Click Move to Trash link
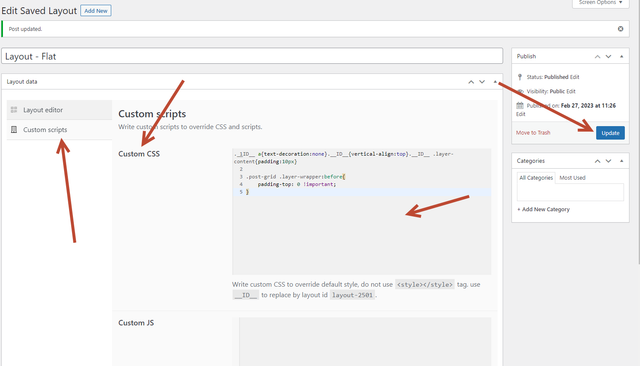Screen dimensions: 640x366 tap(533, 133)
